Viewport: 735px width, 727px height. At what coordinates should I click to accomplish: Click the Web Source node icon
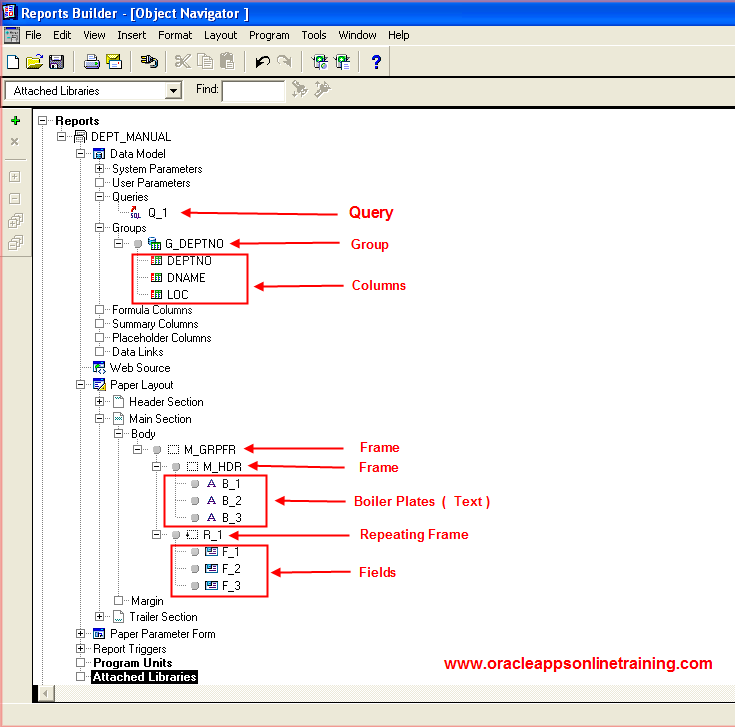tap(99, 367)
